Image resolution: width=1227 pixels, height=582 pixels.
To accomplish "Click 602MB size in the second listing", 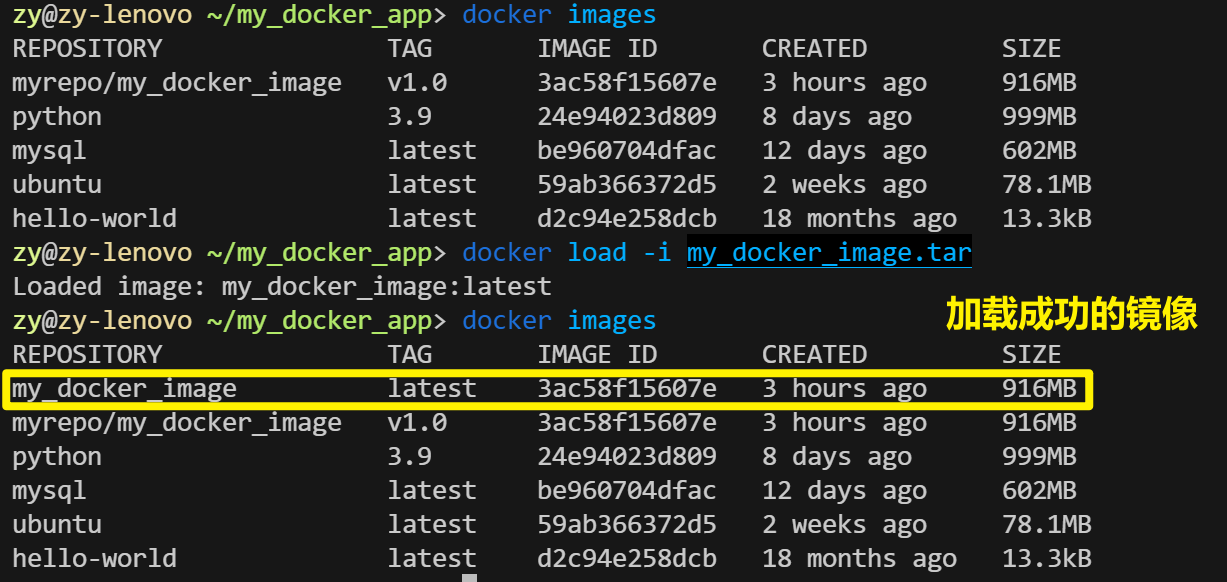I will tap(1039, 491).
